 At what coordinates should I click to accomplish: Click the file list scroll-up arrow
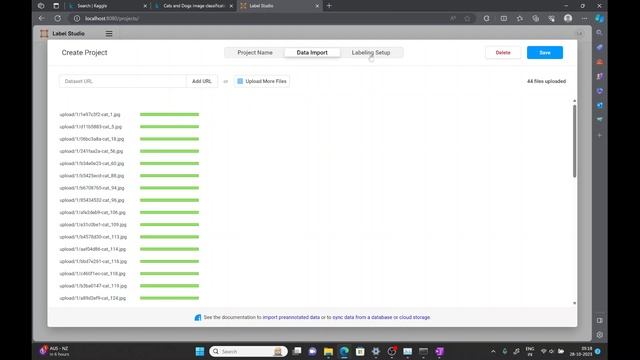574,100
